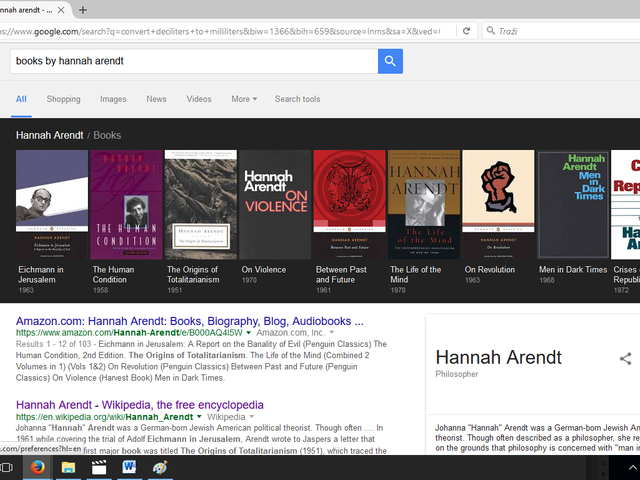Open File Explorer folder icon in taskbar
The width and height of the screenshot is (640, 480).
(x=68, y=467)
